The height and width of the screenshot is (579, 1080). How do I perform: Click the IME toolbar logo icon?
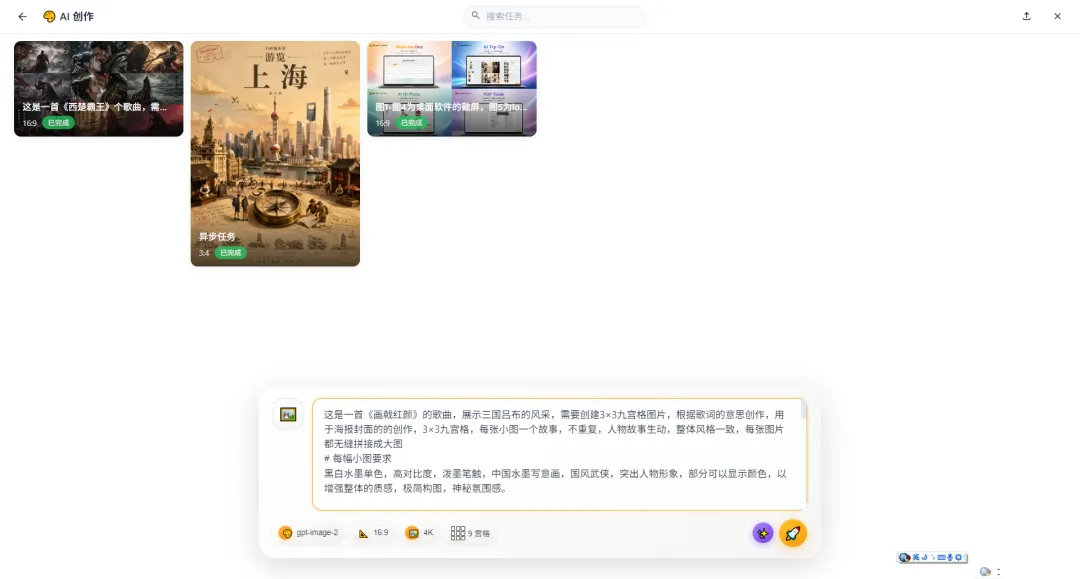pos(904,558)
